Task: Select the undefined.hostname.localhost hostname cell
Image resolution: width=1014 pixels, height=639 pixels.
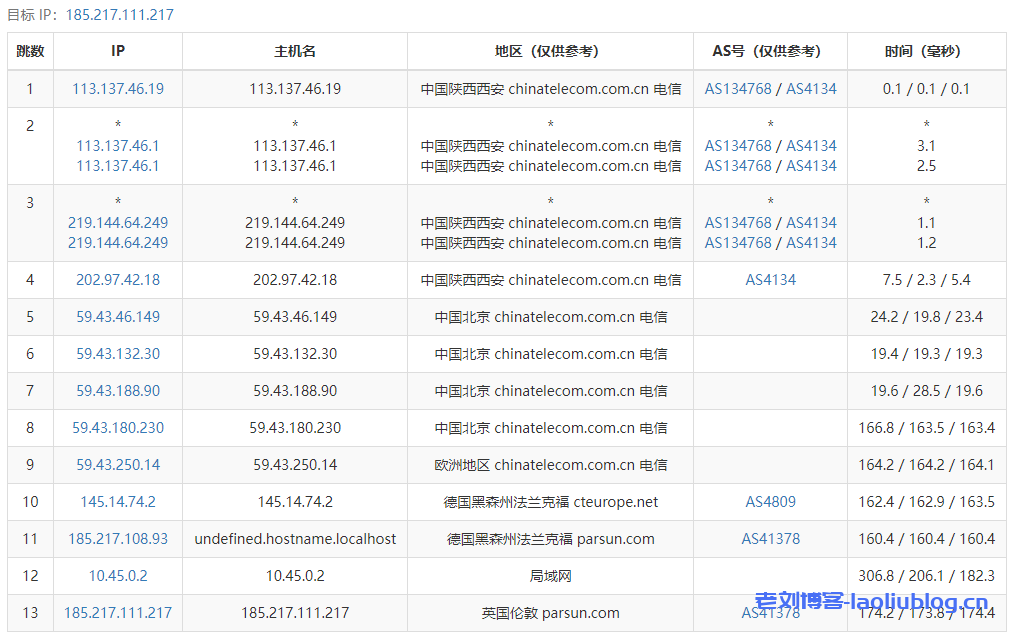Action: (x=295, y=539)
